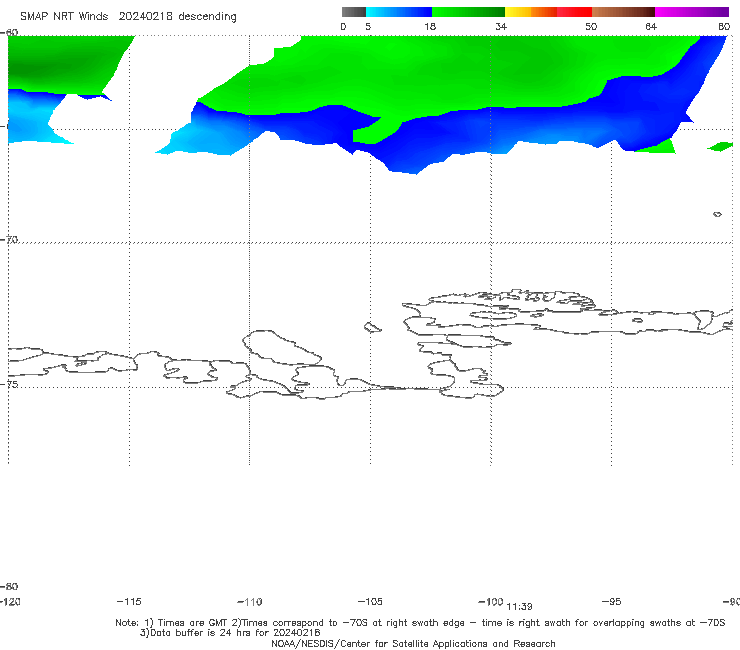Click the longitude label '-115'
This screenshot has width=740, height=650.
pos(129,601)
